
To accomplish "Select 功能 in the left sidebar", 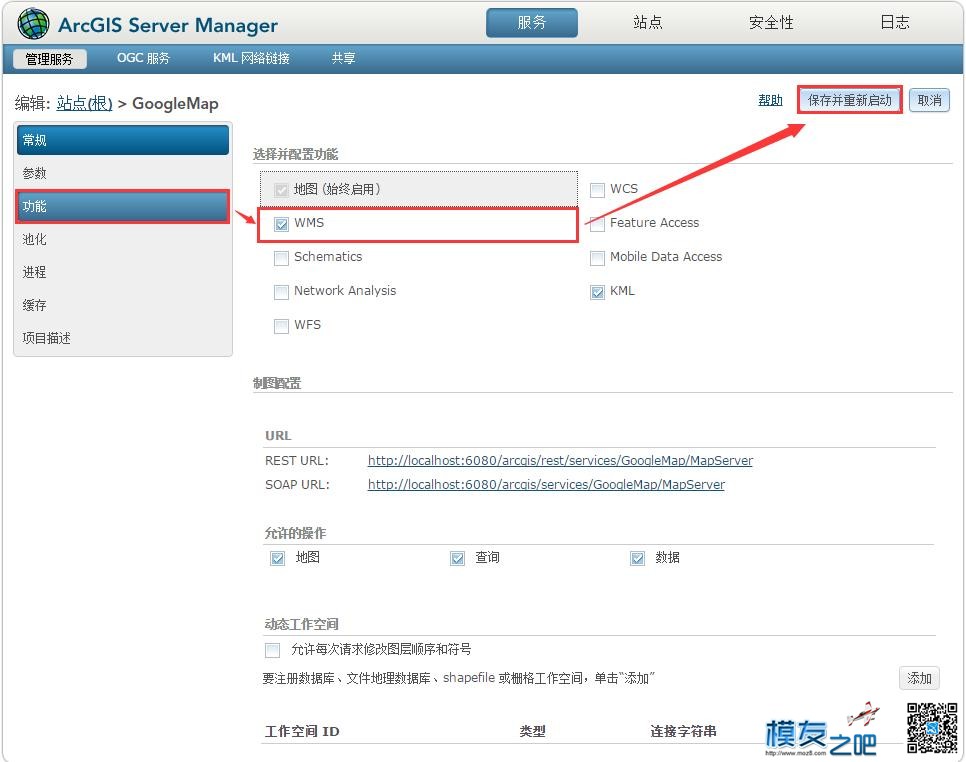I will point(123,206).
